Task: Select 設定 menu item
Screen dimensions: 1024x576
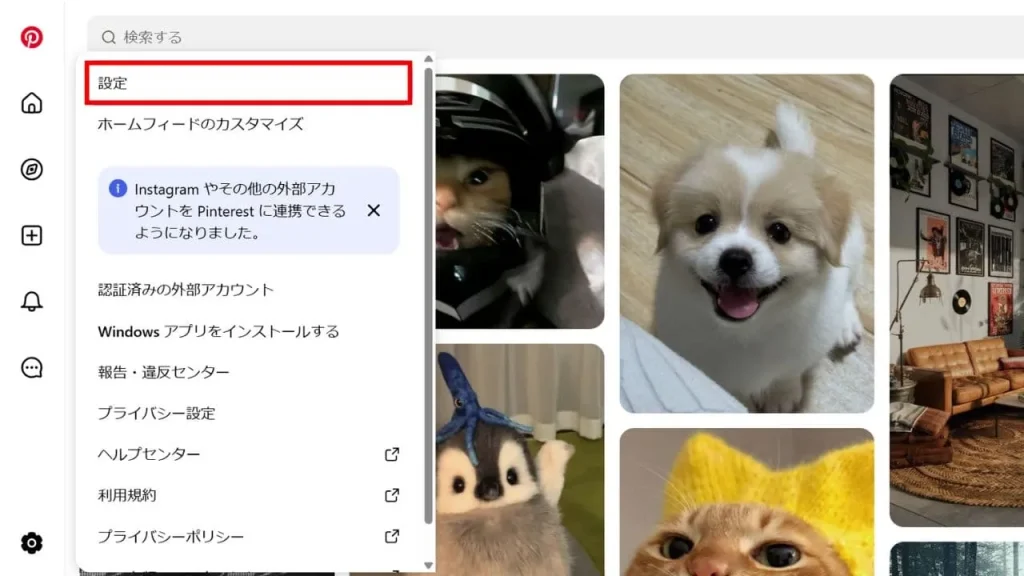Action: click(x=248, y=83)
